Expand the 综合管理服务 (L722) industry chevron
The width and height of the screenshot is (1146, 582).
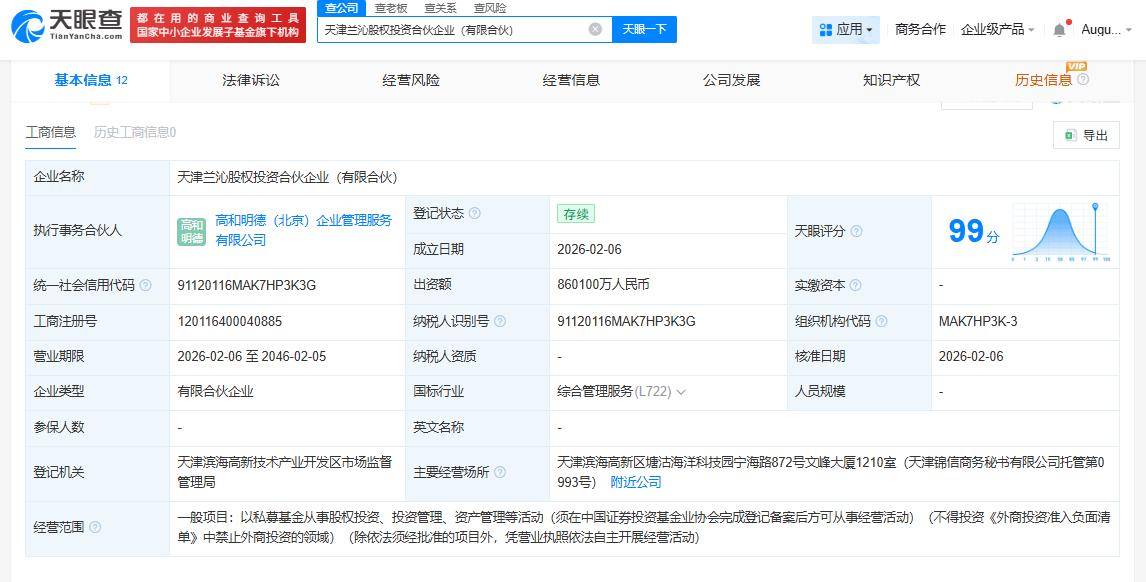coord(681,392)
